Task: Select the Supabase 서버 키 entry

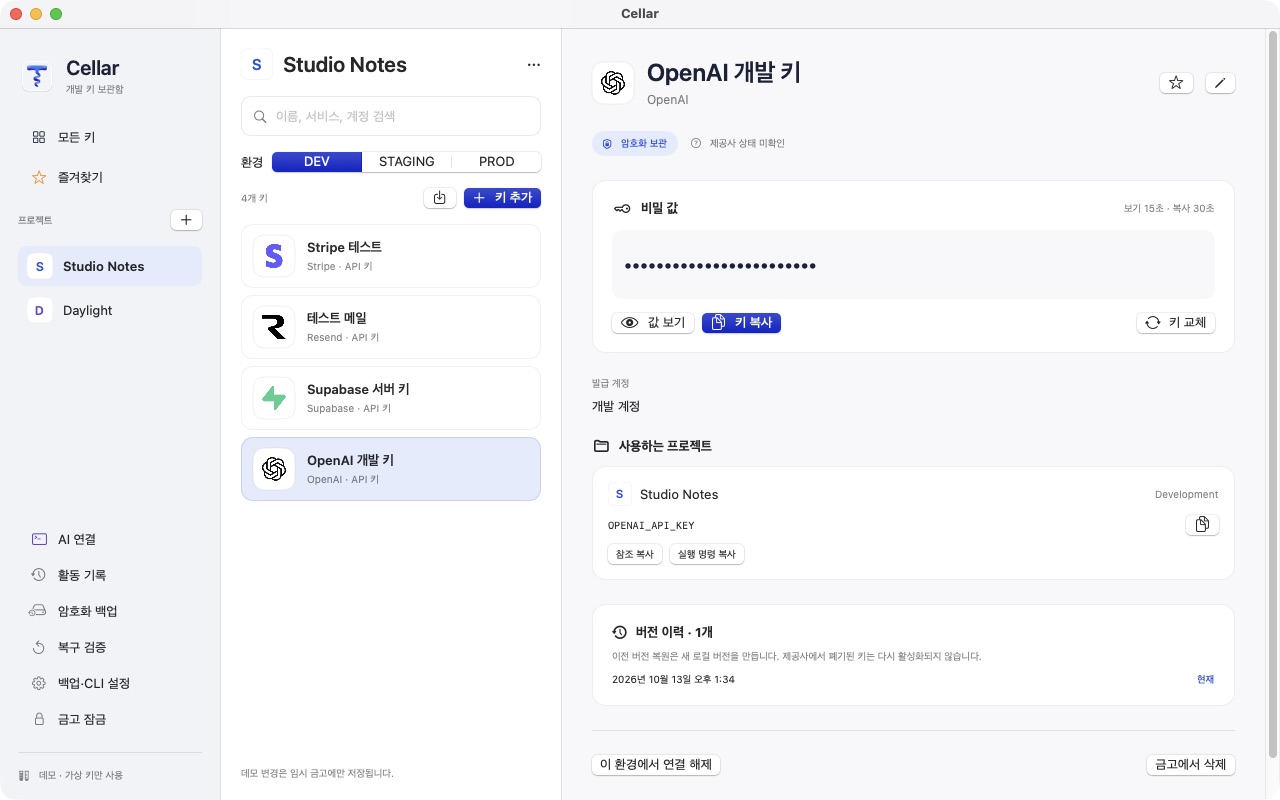Action: [391, 398]
